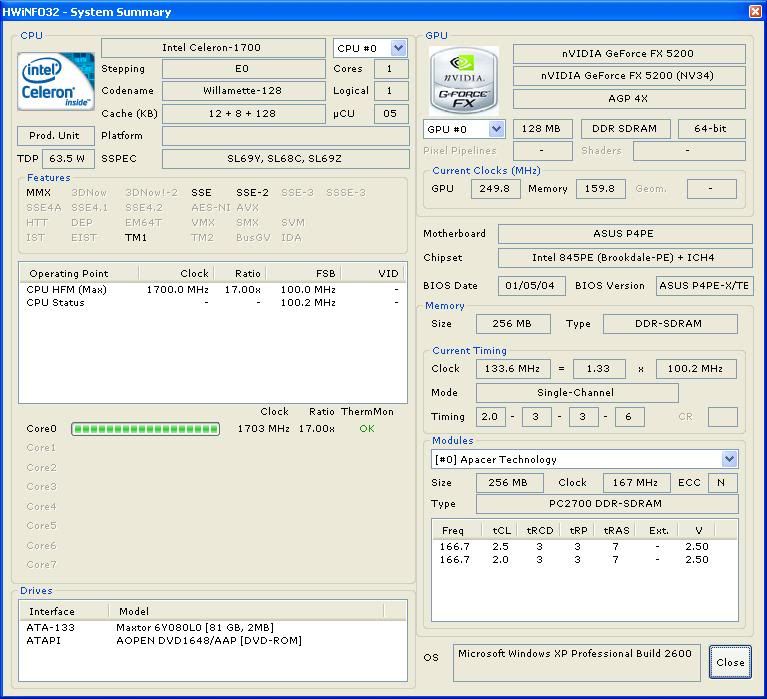This screenshot has height=699, width=767.
Task: Click the AGP 4X bus field
Action: 629,99
